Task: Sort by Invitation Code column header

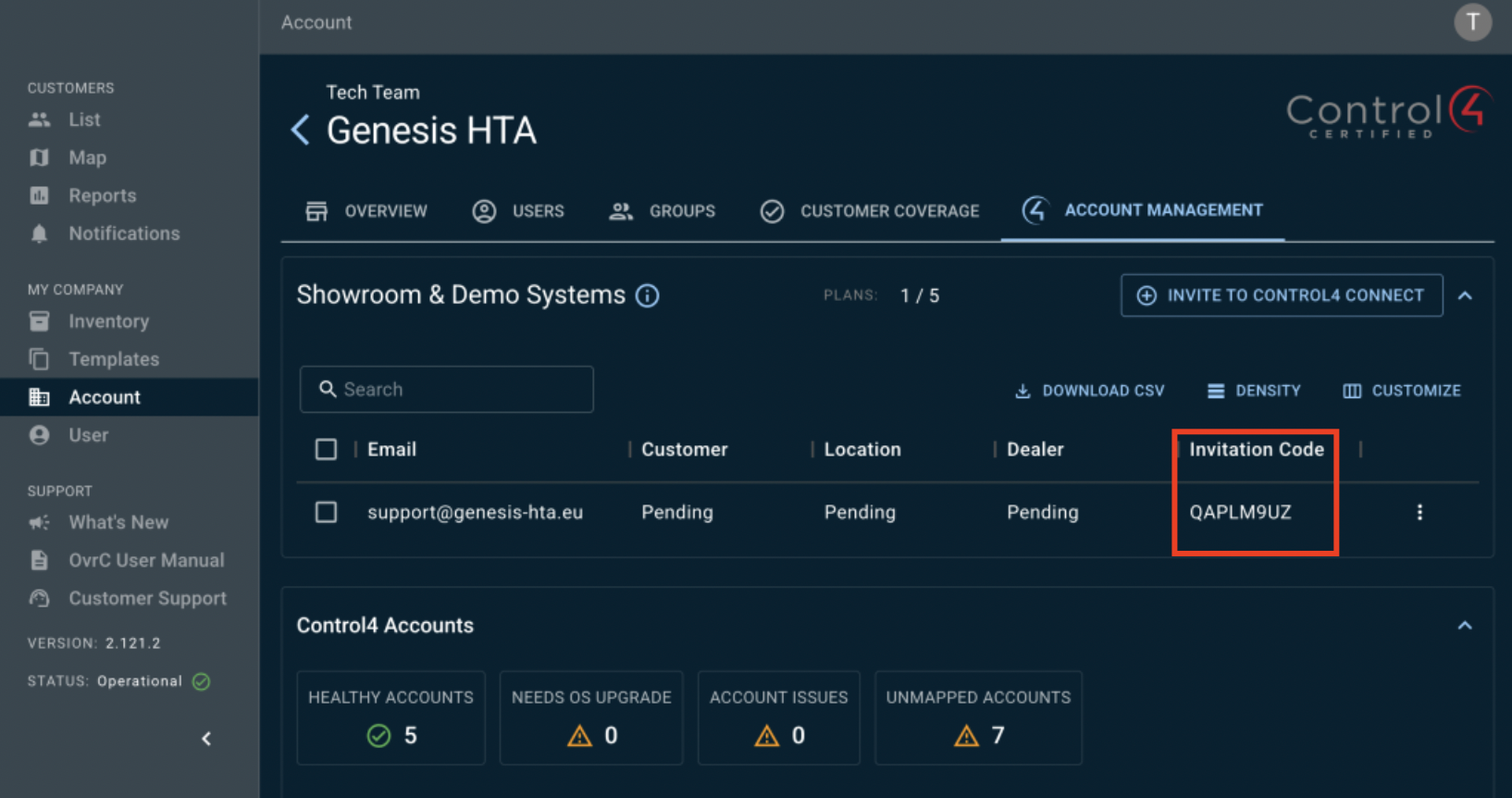Action: 1257,449
